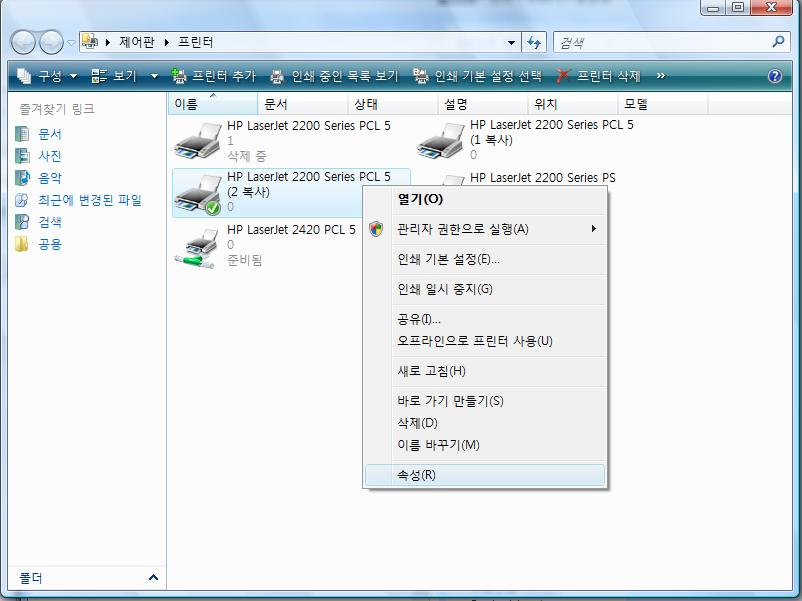Choose 속성(R) in context menu
Screen dimensions: 802x601
click(x=485, y=475)
